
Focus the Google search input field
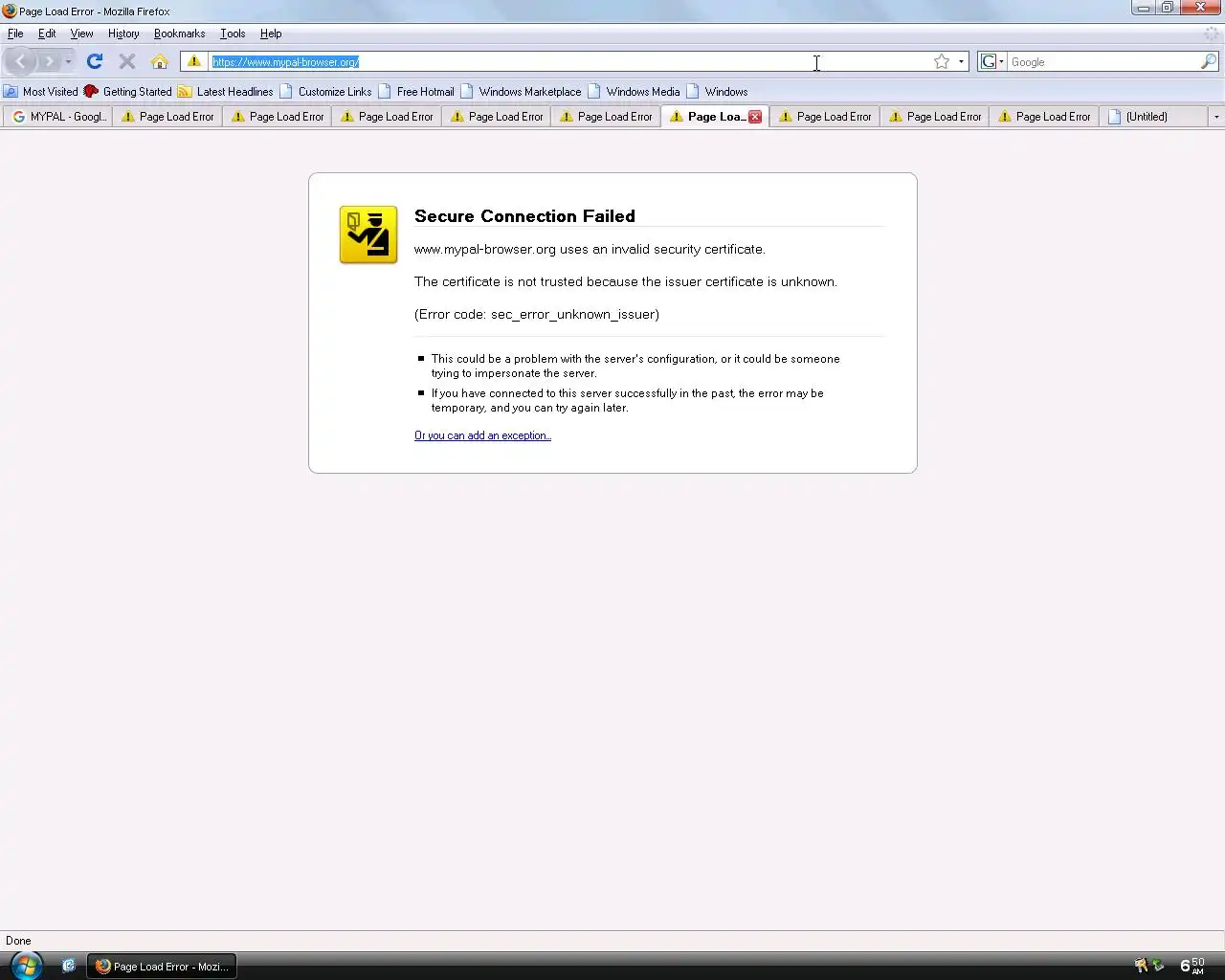1103,61
